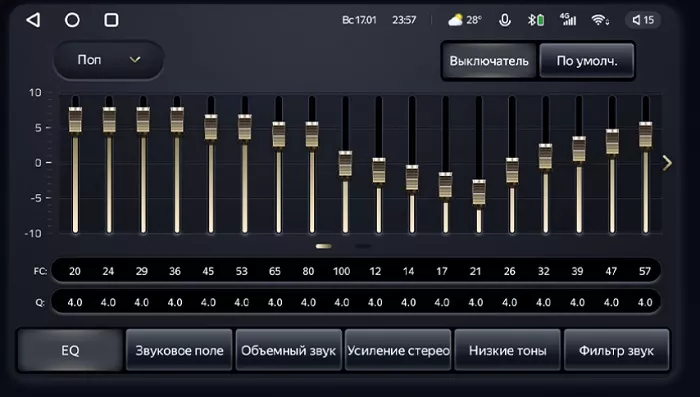This screenshot has height=397, width=700.
Task: Show next bands with right chevron arrow
Action: click(x=667, y=163)
